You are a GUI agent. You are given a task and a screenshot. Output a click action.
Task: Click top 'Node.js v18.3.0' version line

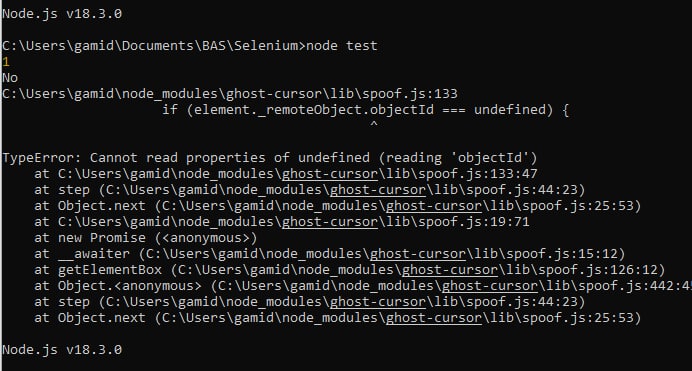(62, 14)
